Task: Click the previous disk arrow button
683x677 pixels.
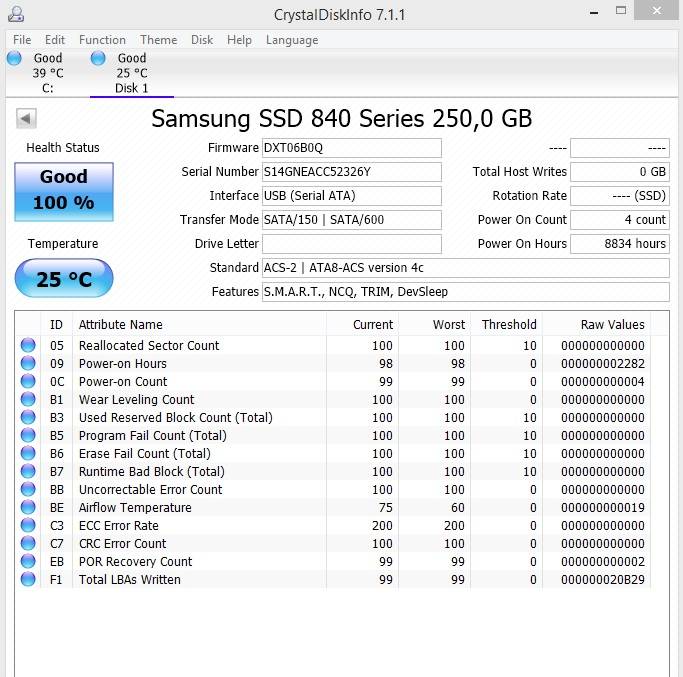Action: click(x=26, y=119)
